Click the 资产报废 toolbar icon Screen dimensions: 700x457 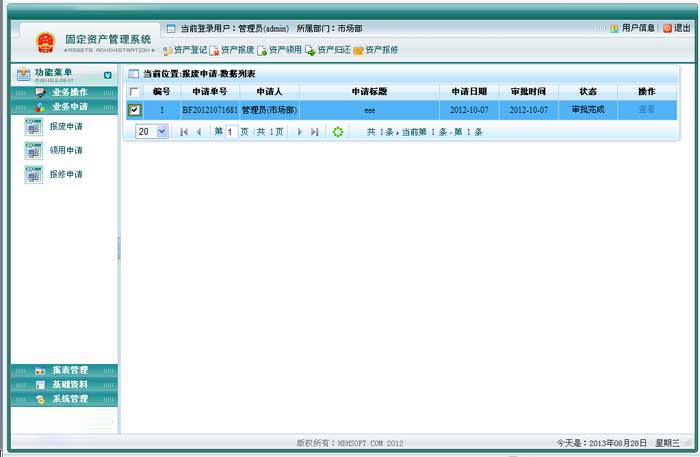click(214, 49)
